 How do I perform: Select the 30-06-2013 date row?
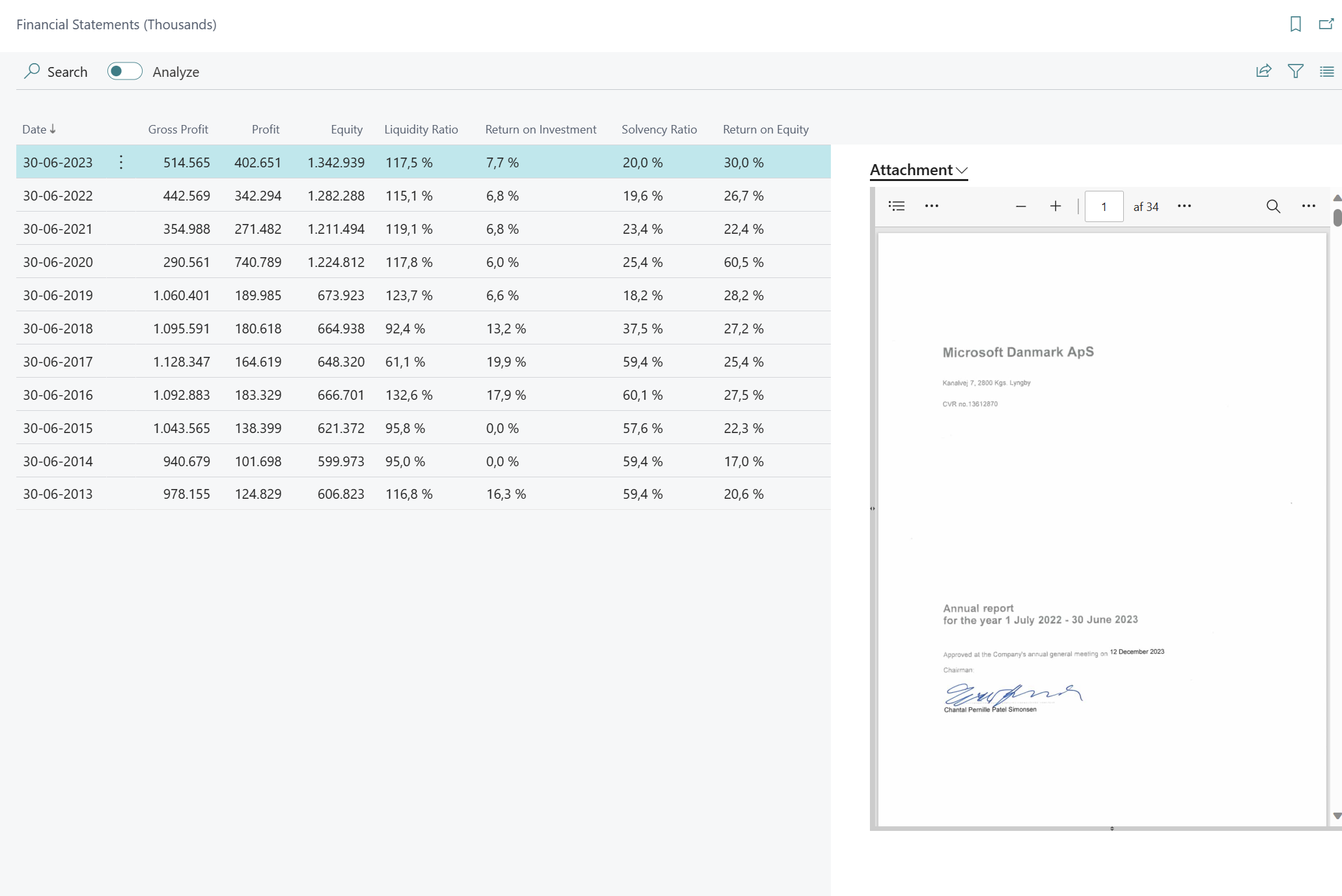[x=423, y=494]
